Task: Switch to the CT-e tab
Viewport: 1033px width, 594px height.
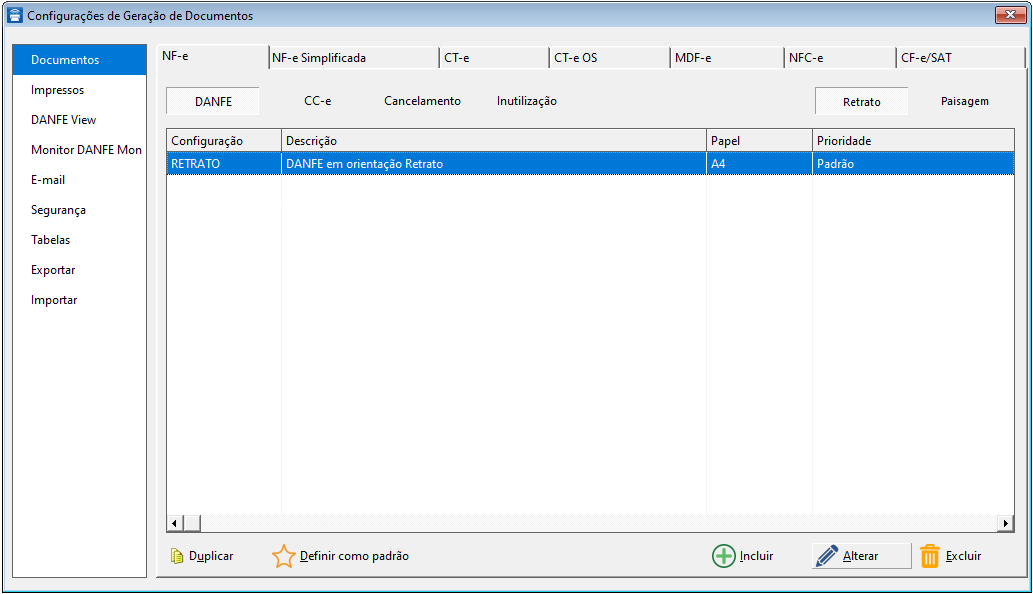Action: coord(493,58)
